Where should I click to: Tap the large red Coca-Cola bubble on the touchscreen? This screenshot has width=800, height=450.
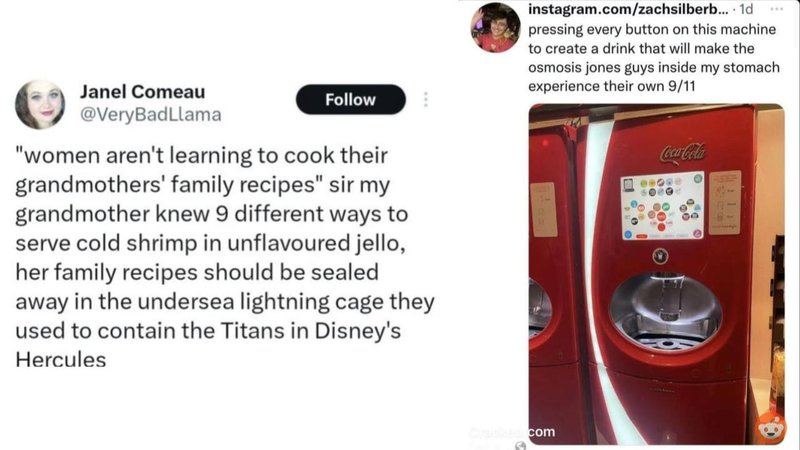[661, 216]
